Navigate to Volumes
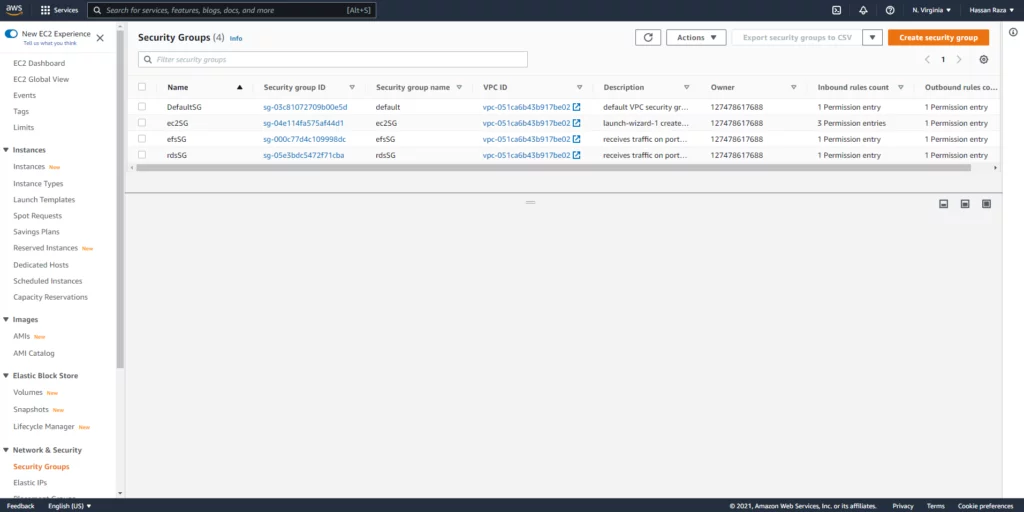The image size is (1024, 512). pyautogui.click(x=28, y=392)
